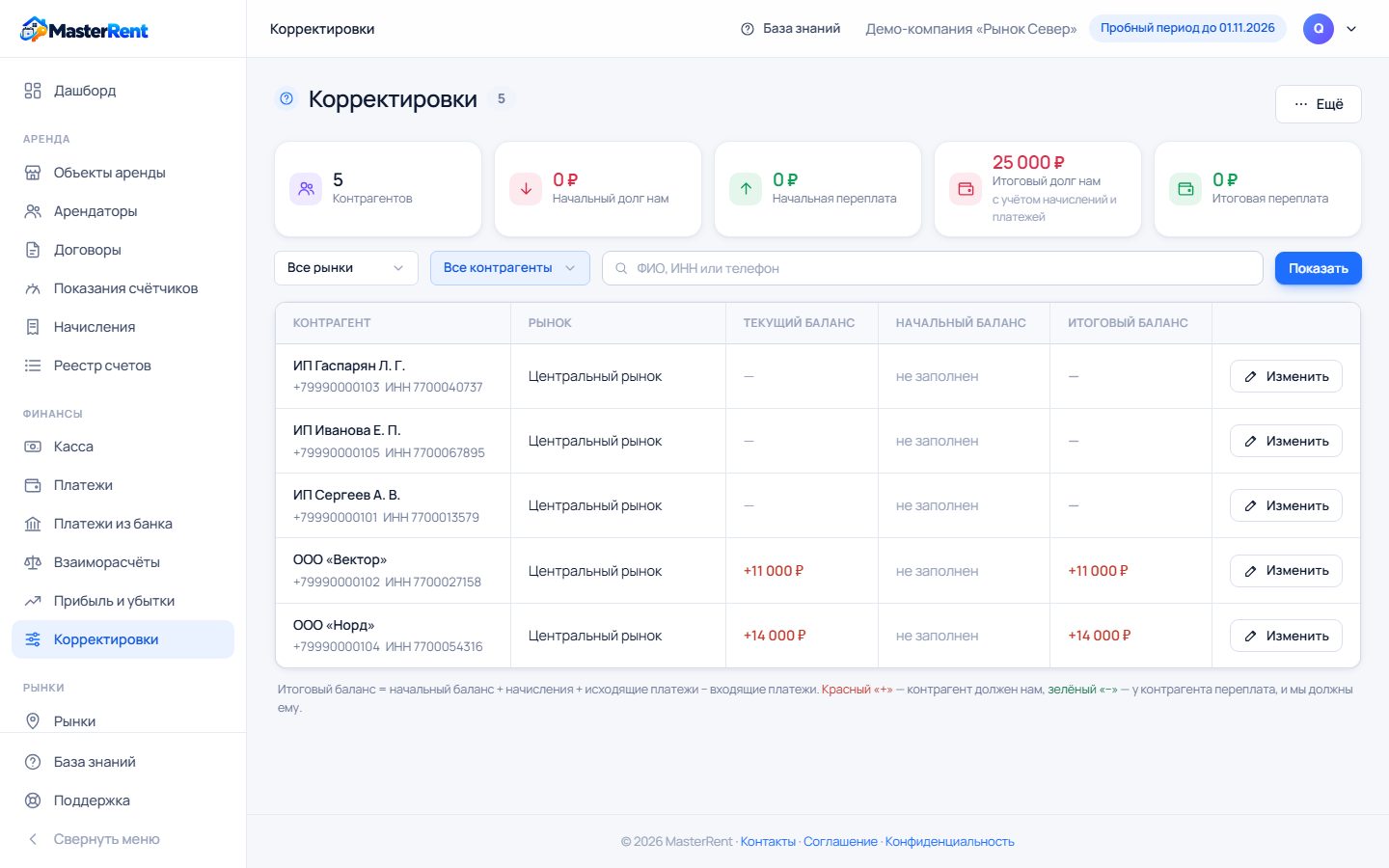Click the Корректировки sliders icon in sidebar
This screenshot has height=868, width=1389.
[x=33, y=639]
